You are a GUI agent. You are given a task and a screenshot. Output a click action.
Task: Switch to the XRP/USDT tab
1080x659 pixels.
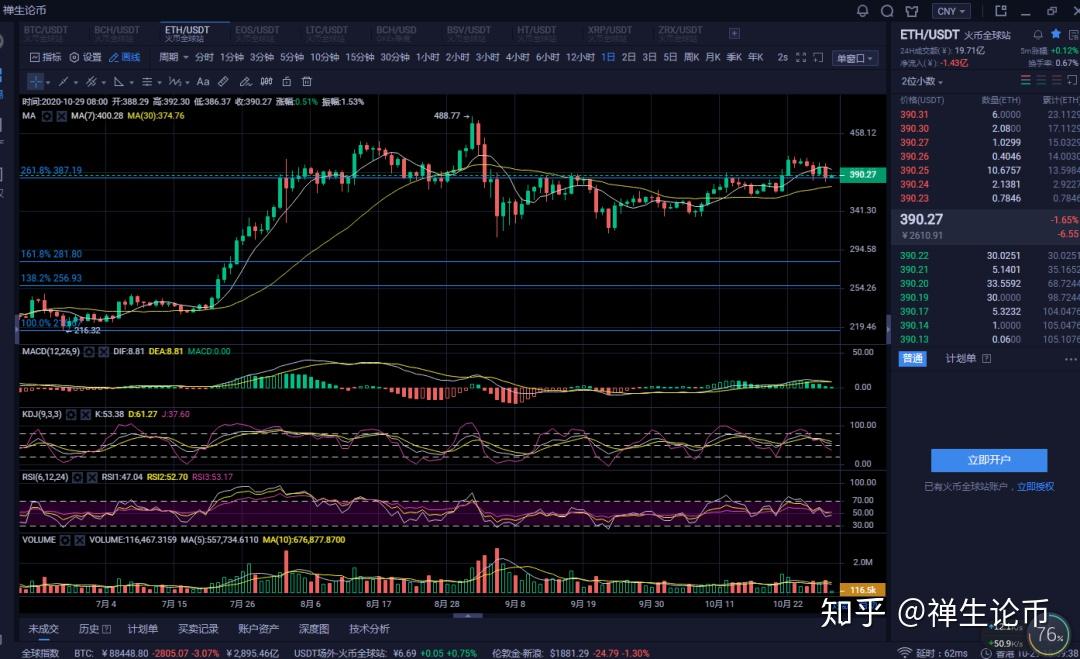click(610, 33)
